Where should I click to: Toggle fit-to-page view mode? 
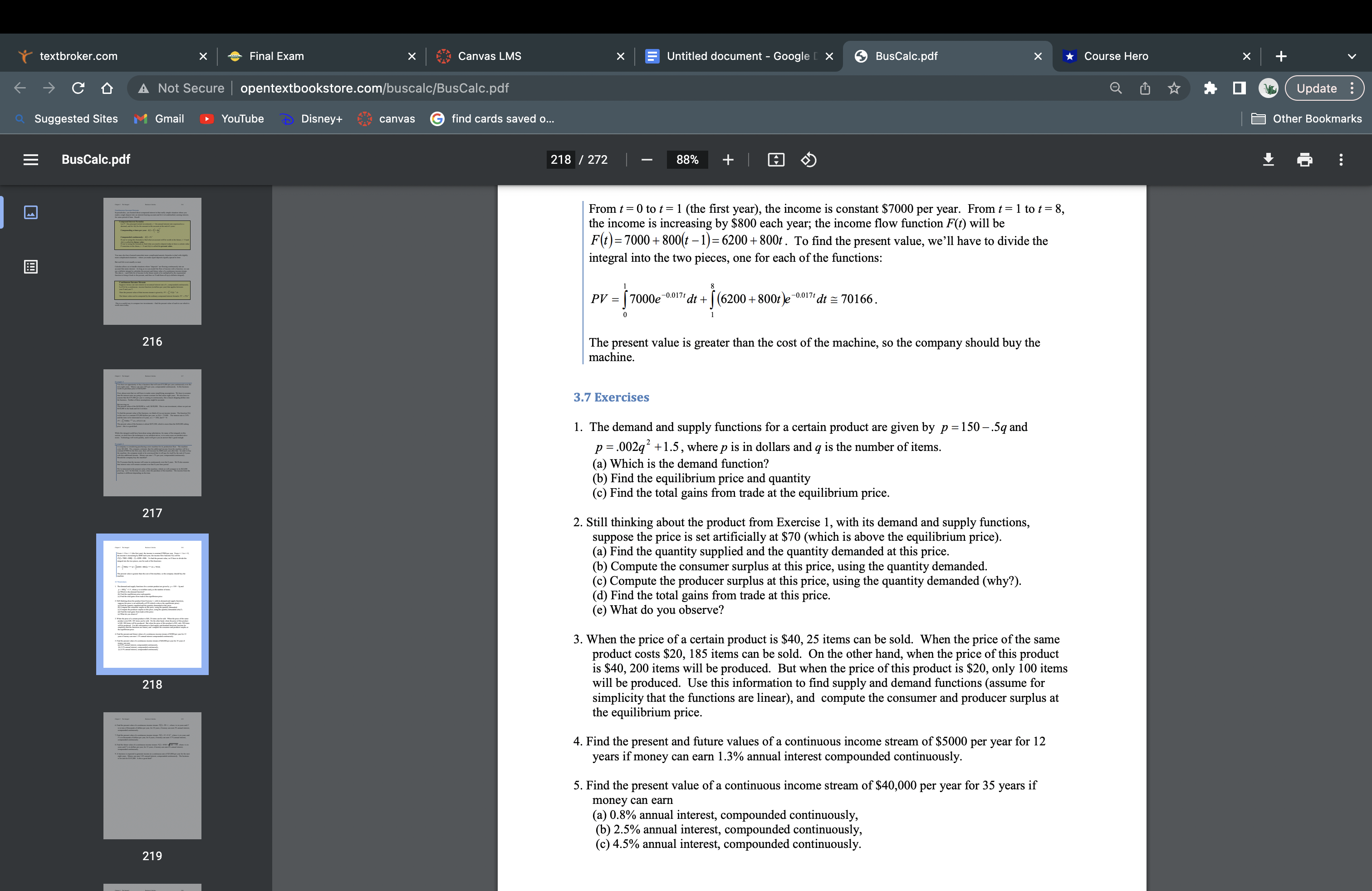[x=776, y=160]
